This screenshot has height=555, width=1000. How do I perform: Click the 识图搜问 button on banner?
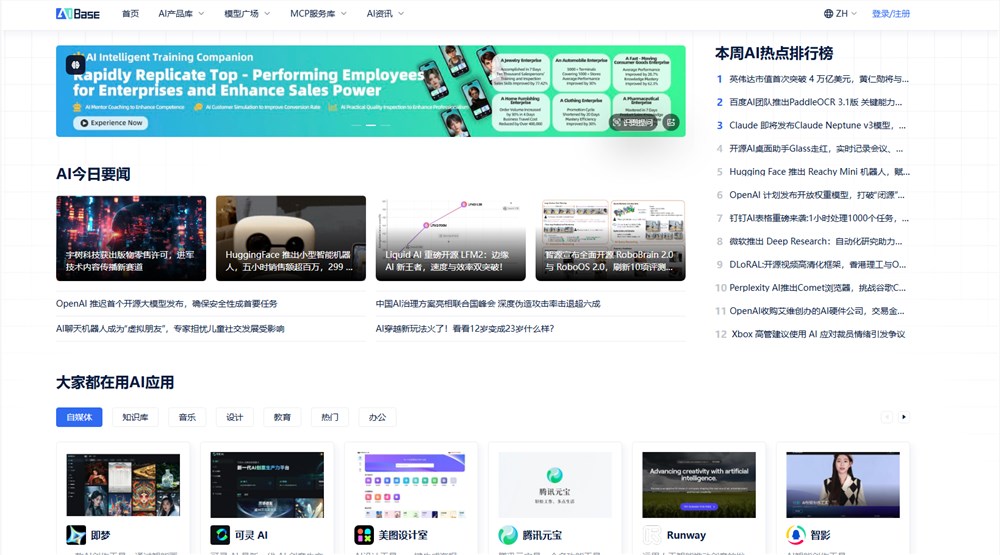coord(633,122)
